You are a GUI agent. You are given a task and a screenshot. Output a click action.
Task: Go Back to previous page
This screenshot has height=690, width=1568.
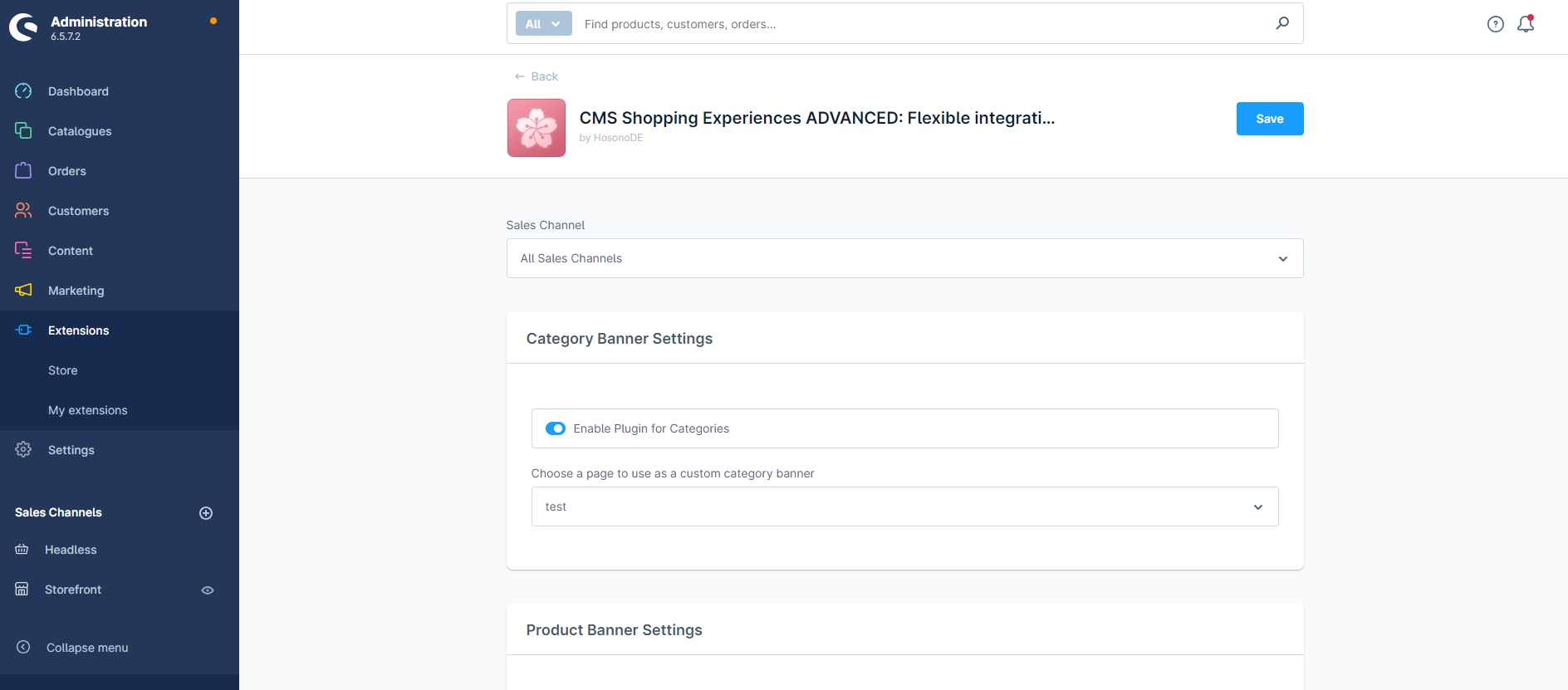[536, 76]
